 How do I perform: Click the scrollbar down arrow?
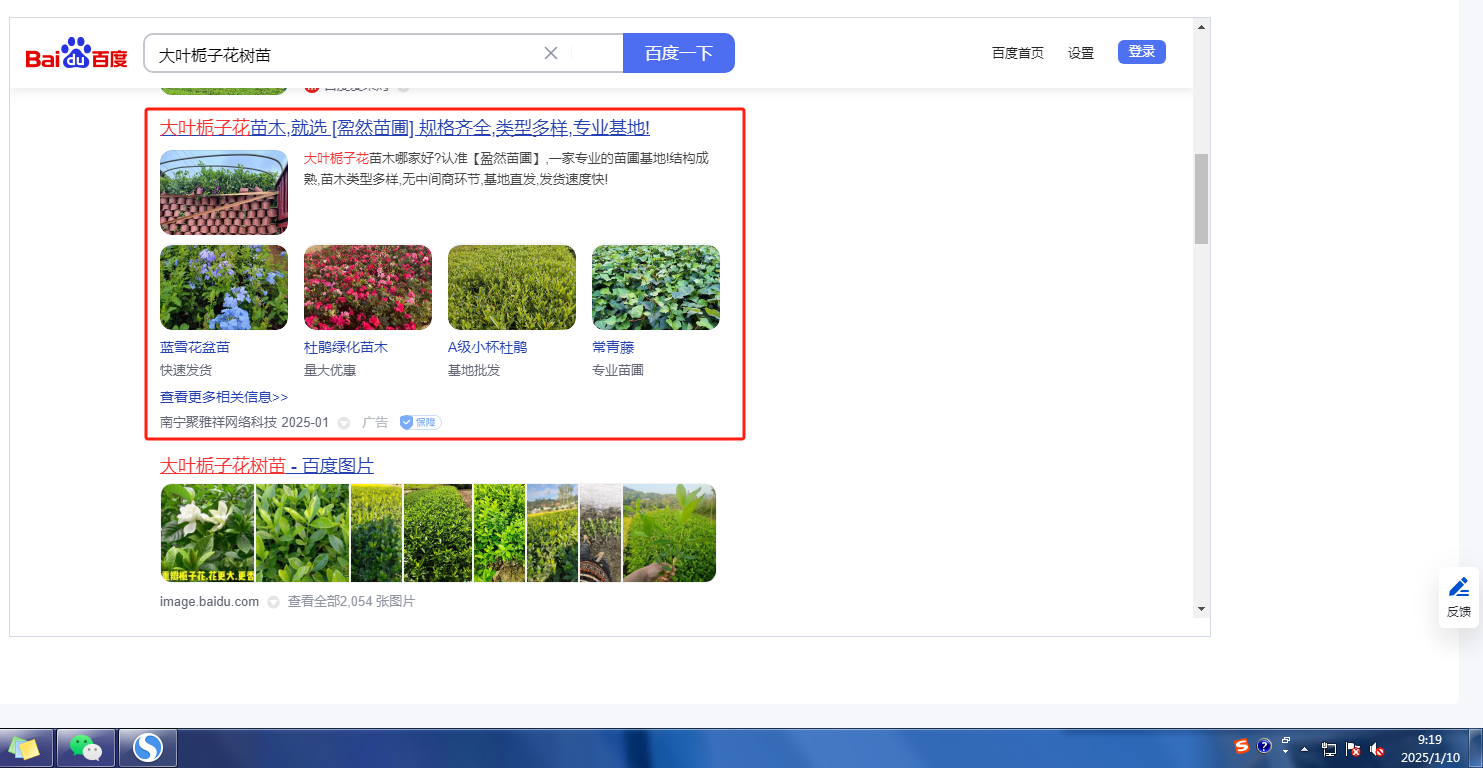(1201, 609)
